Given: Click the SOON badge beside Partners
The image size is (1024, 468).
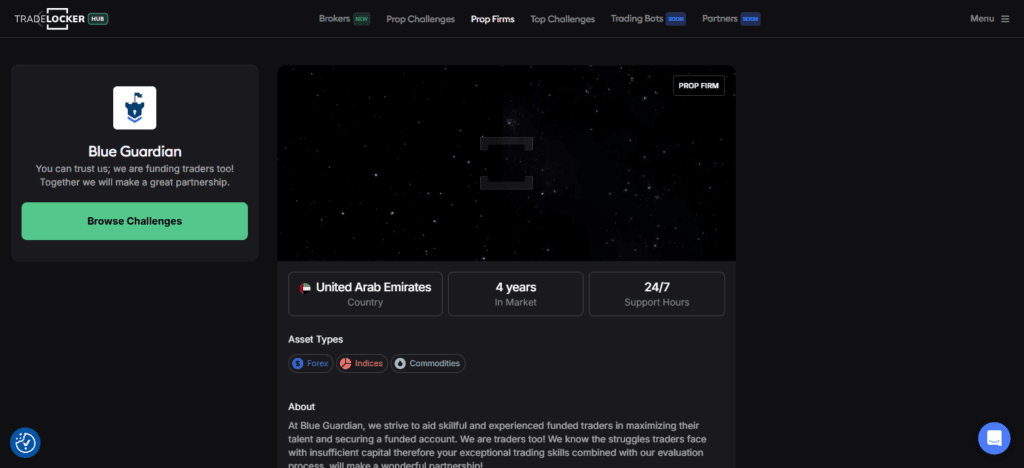Looking at the screenshot, I should (x=750, y=19).
